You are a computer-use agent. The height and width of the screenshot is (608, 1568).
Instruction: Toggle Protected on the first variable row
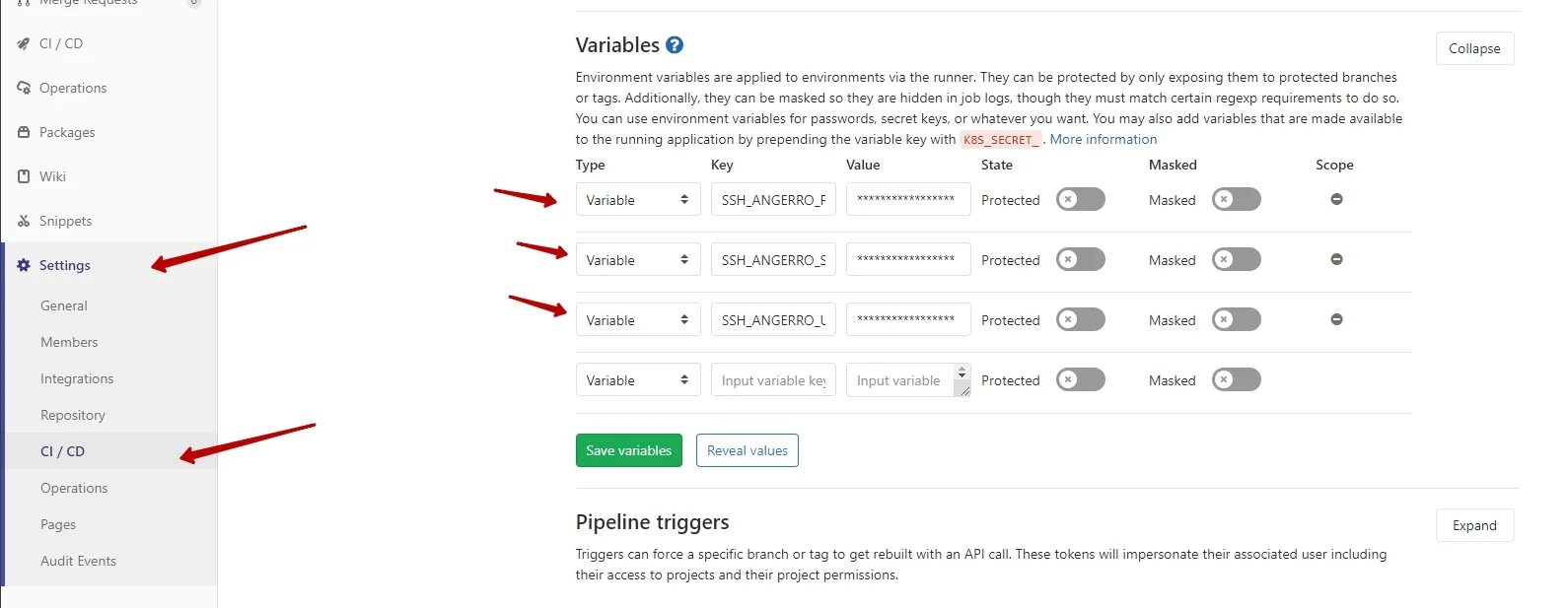(1080, 199)
